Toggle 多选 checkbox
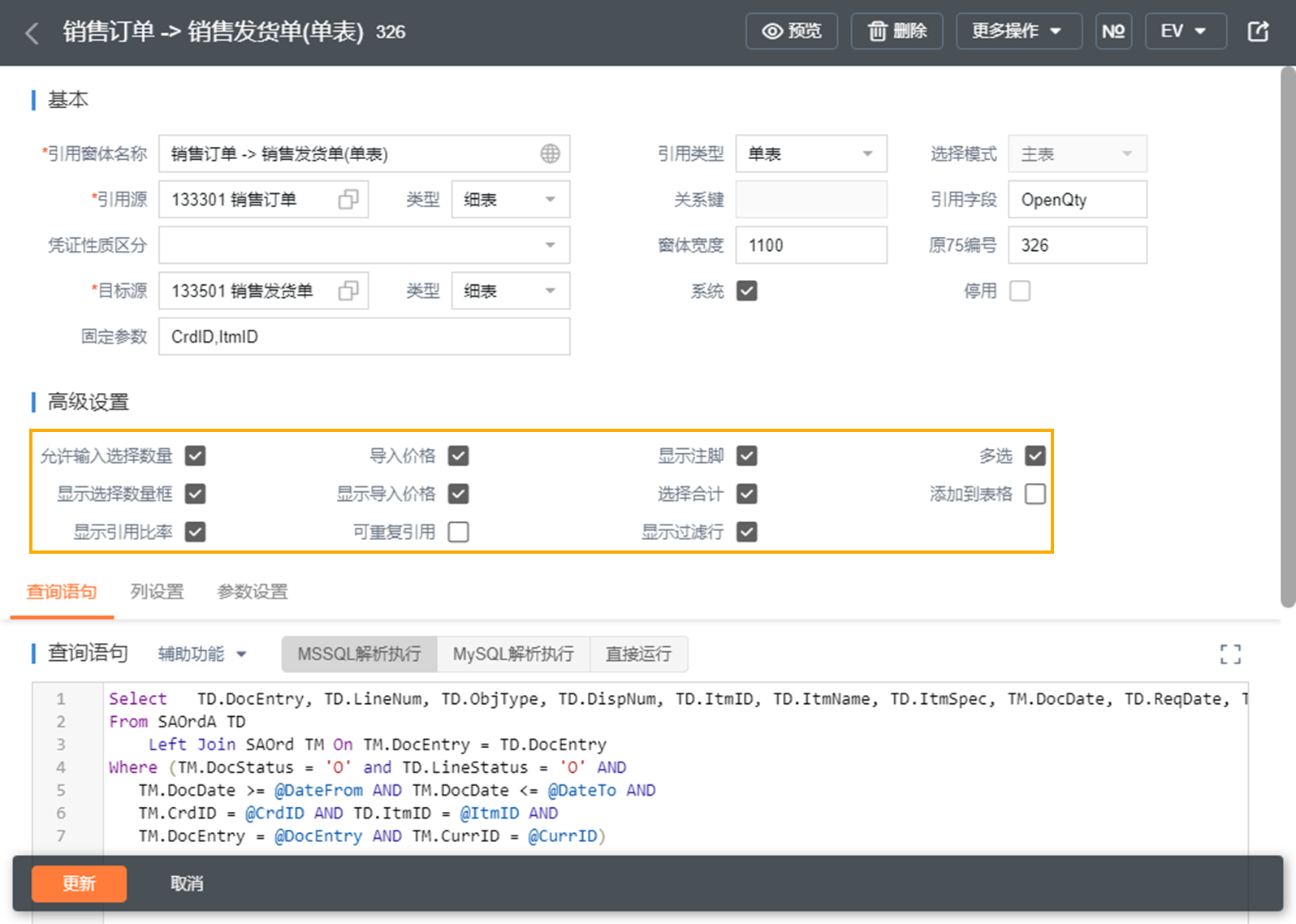This screenshot has width=1296, height=924. (1035, 456)
